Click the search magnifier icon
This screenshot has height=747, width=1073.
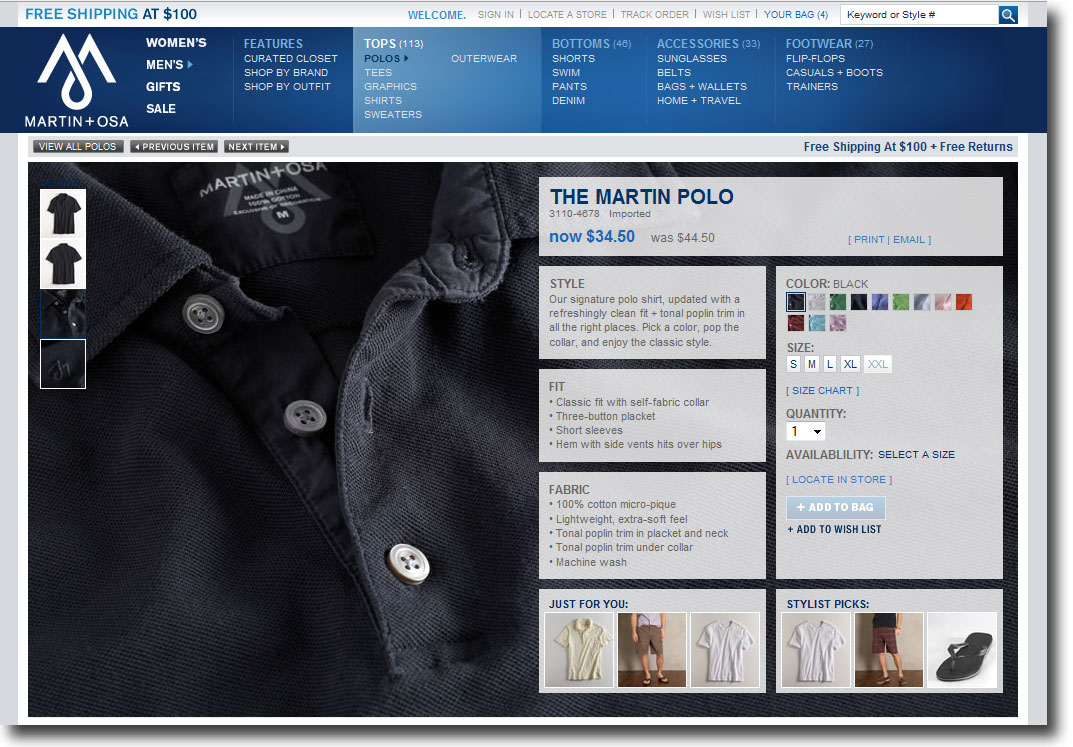(1007, 14)
